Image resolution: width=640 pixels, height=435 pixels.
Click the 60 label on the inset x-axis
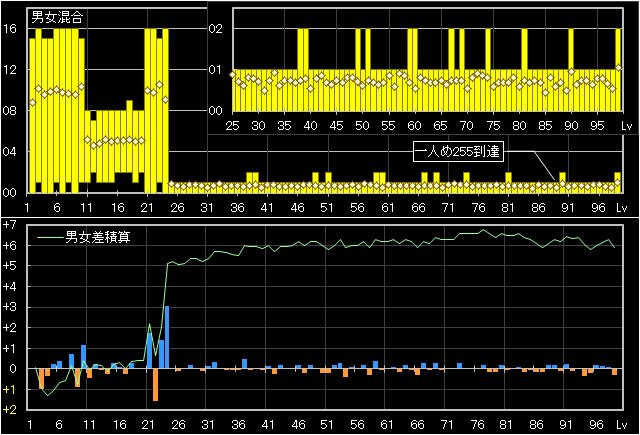414,126
